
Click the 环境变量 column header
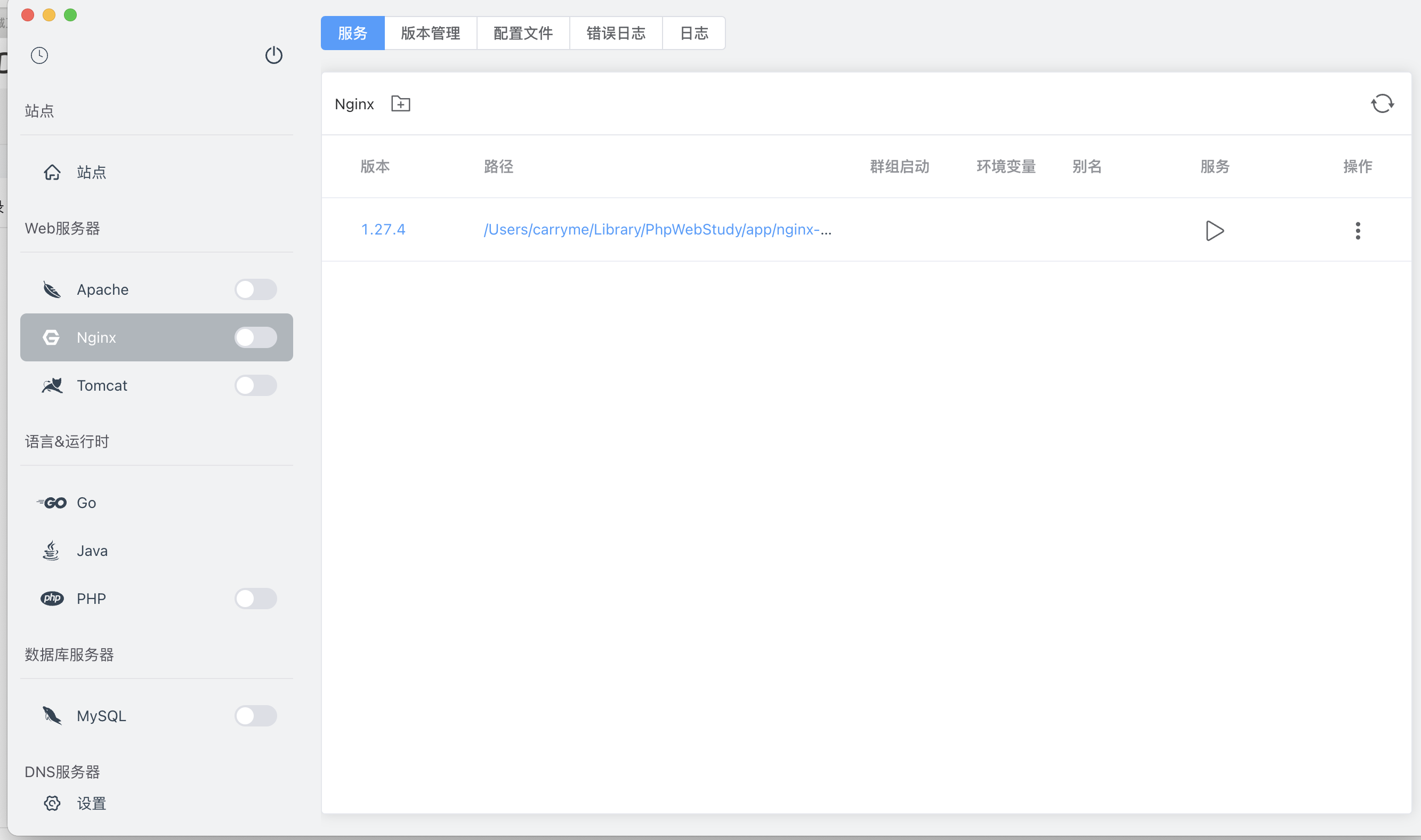pos(1006,166)
